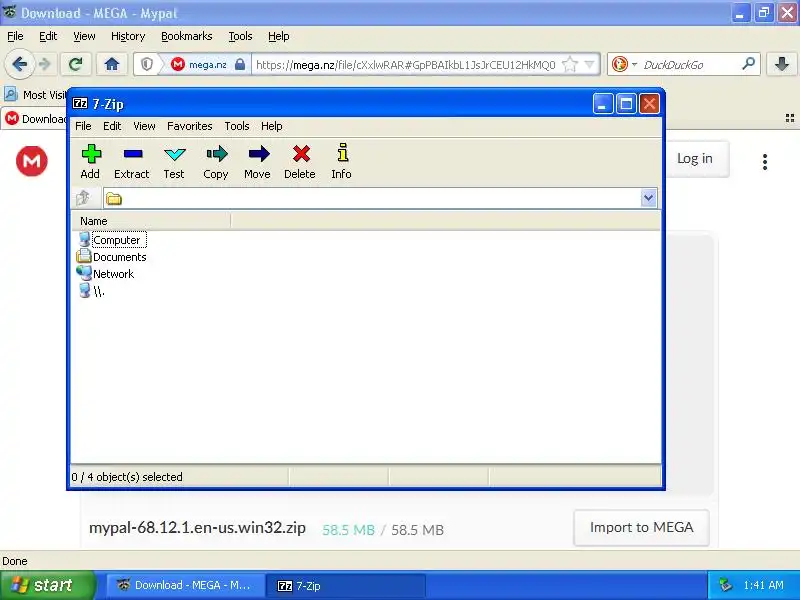This screenshot has width=800, height=600.
Task: Open Mypal browser Tools menu
Action: point(240,36)
